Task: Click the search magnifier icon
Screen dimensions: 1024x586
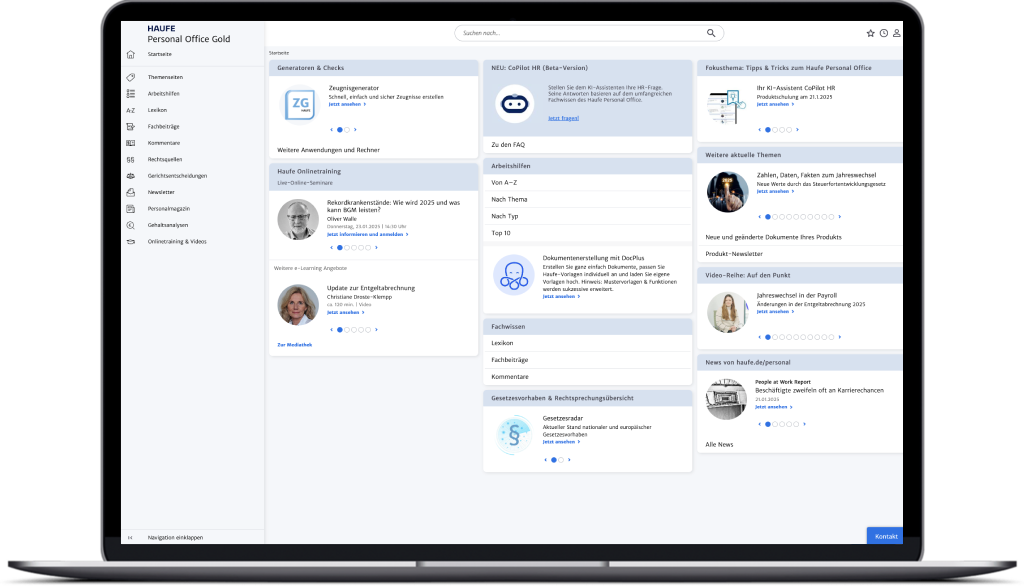Action: [711, 33]
